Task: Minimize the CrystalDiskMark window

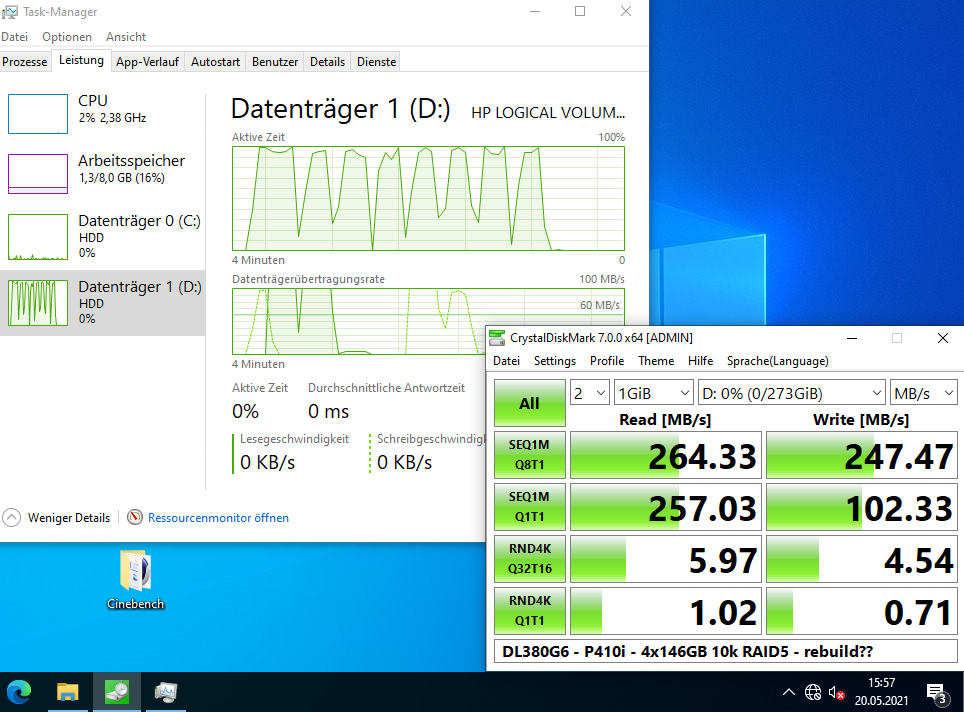Action: (852, 338)
